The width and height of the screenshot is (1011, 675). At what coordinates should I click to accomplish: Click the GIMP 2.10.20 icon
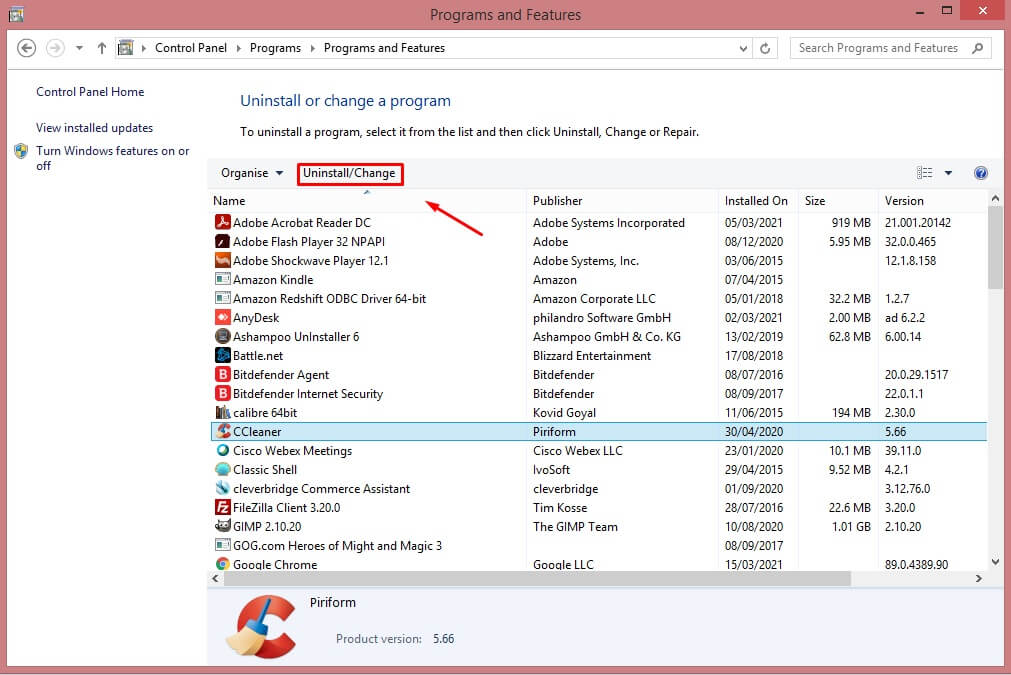click(x=222, y=526)
